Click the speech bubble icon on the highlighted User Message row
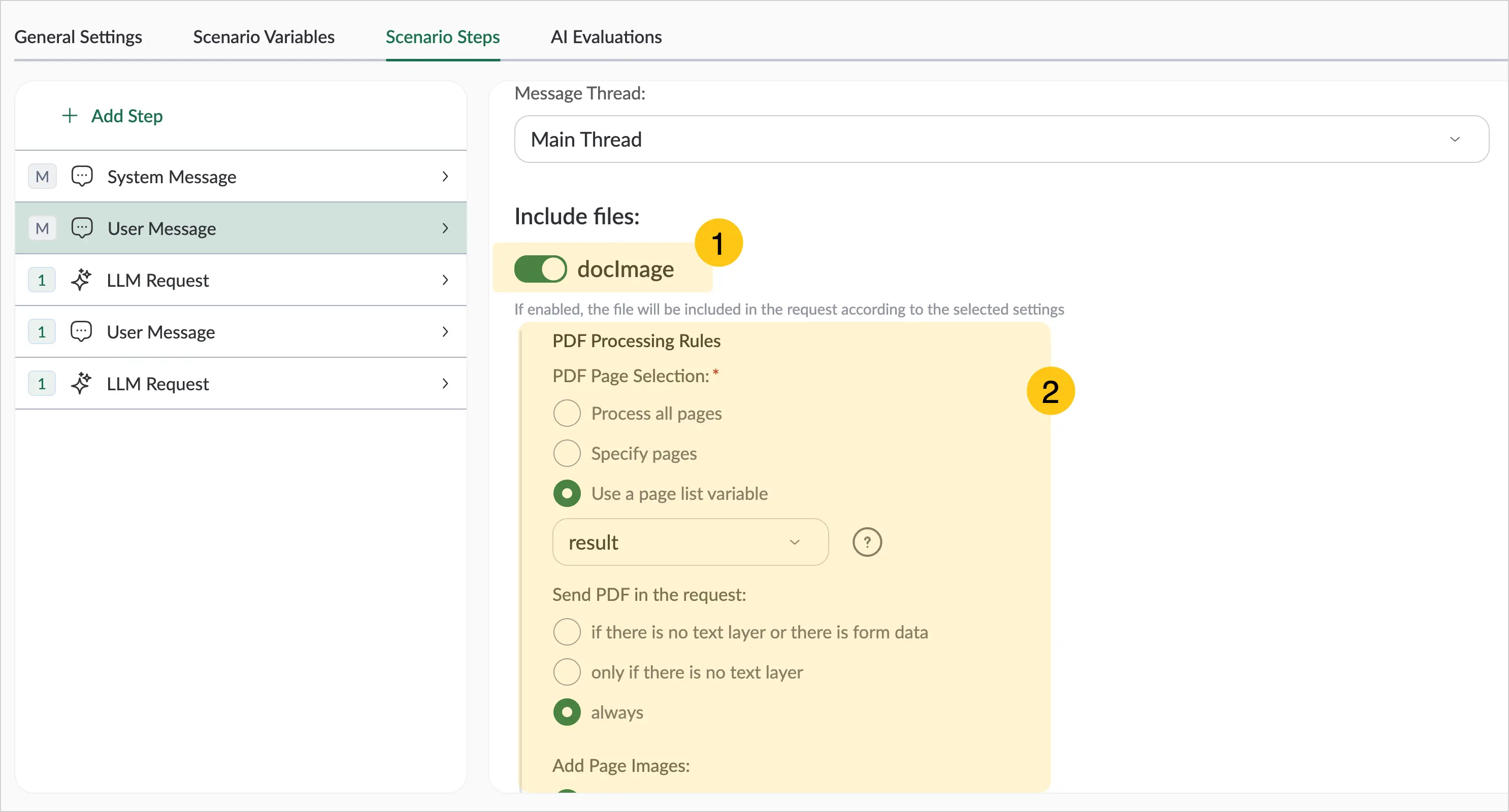 pos(82,228)
